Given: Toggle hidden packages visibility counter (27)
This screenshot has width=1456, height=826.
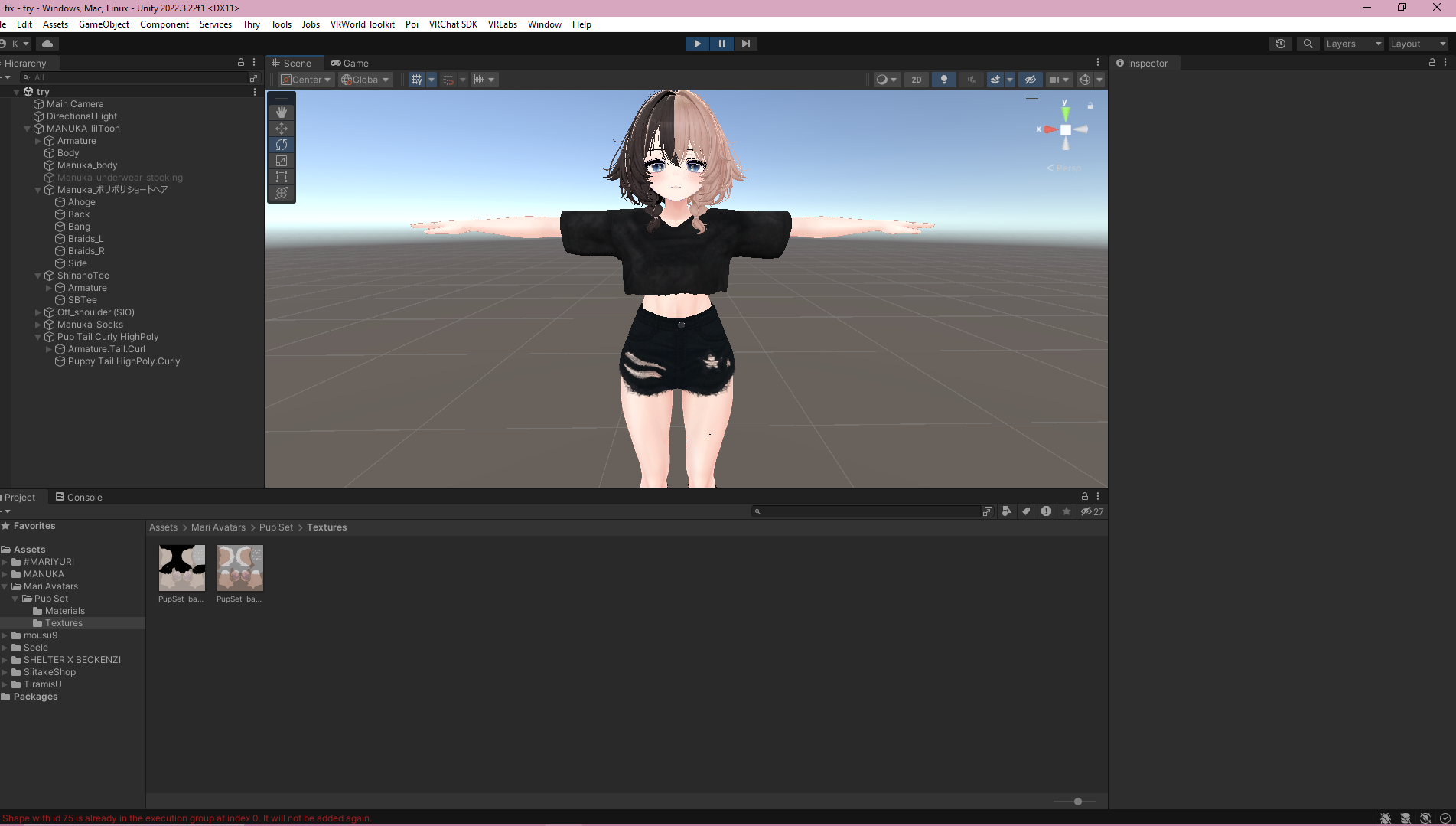Looking at the screenshot, I should [x=1092, y=511].
